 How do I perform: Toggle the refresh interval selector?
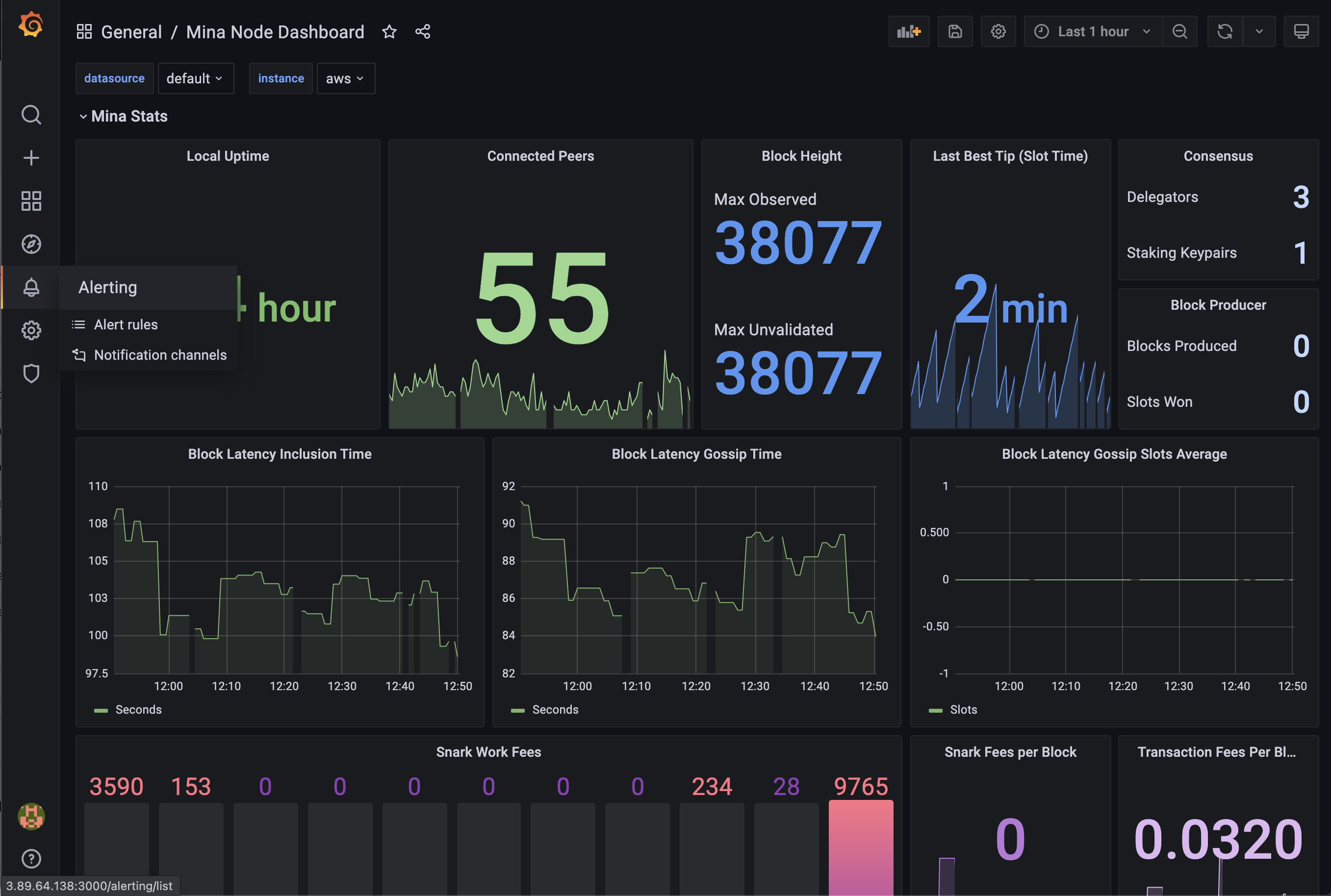[x=1259, y=31]
